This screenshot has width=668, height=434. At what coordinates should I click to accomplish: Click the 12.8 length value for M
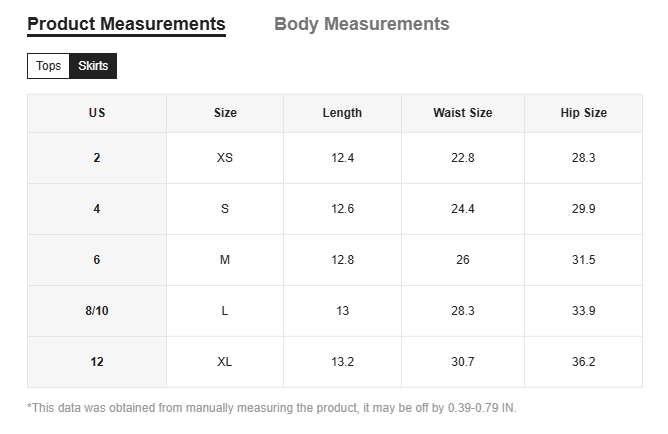point(342,260)
